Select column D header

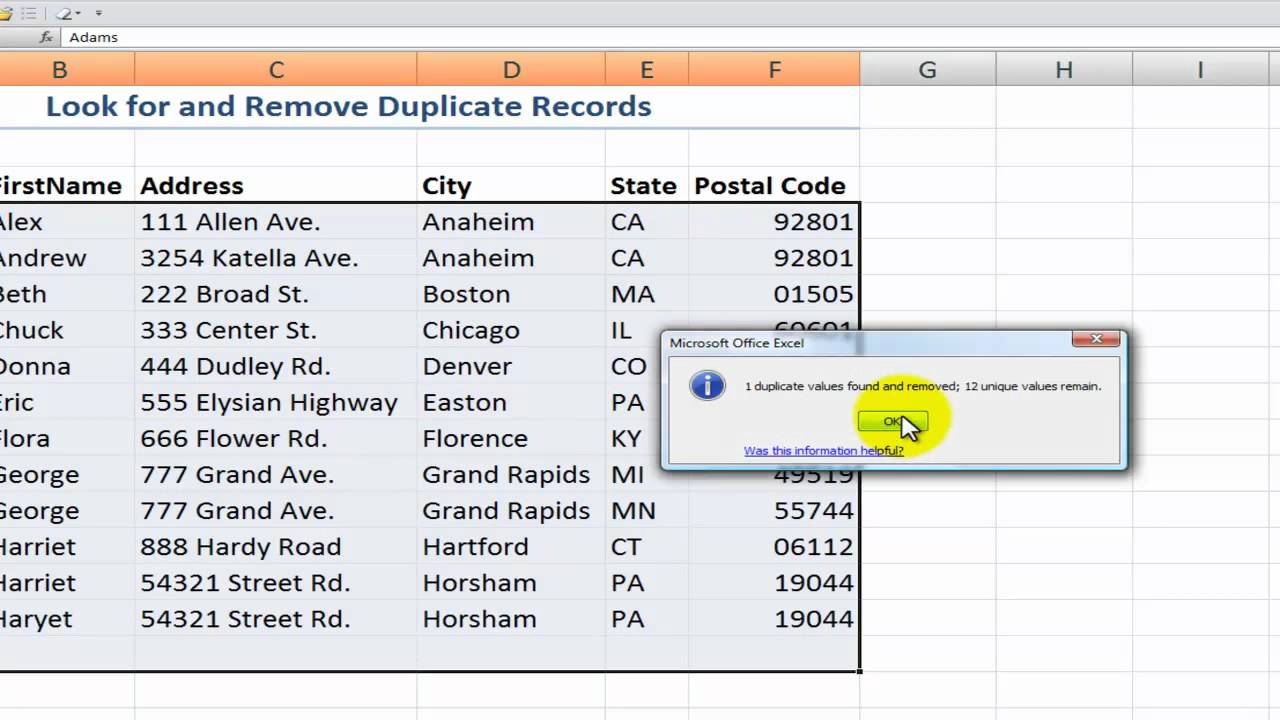511,70
